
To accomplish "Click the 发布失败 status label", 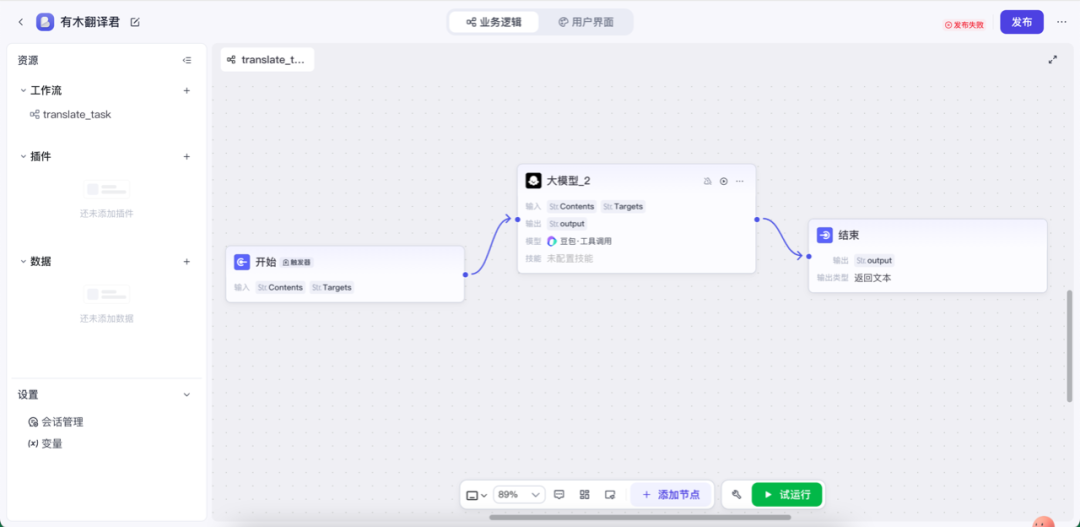I will pyautogui.click(x=964, y=25).
